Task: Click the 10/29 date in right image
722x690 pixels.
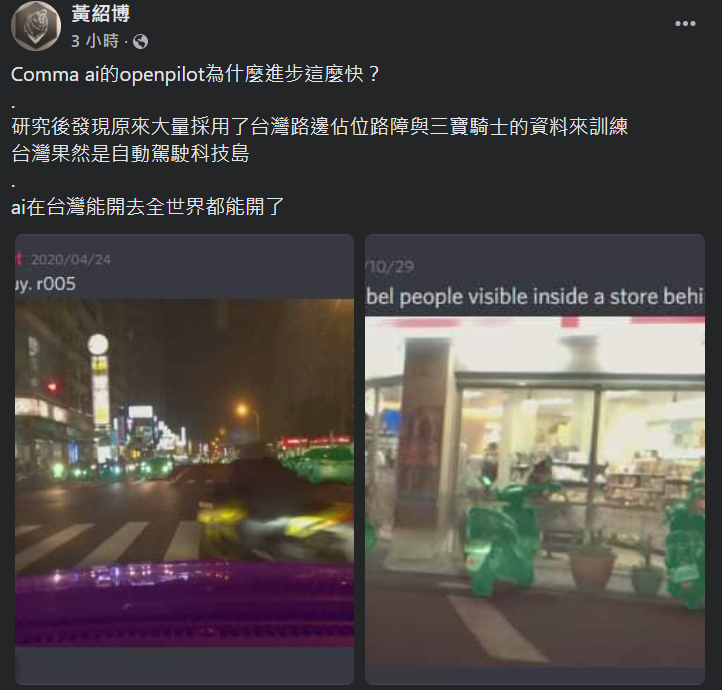Action: coord(390,267)
